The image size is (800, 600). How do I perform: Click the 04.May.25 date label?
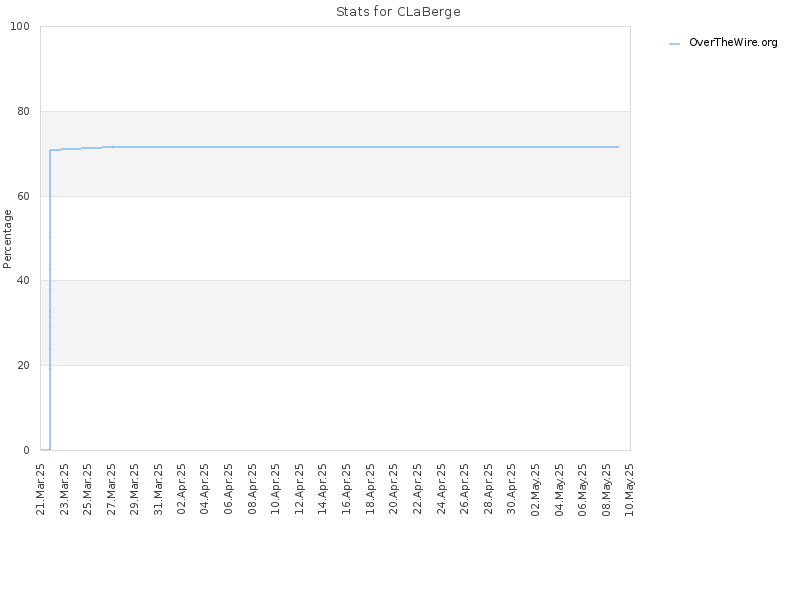559,489
